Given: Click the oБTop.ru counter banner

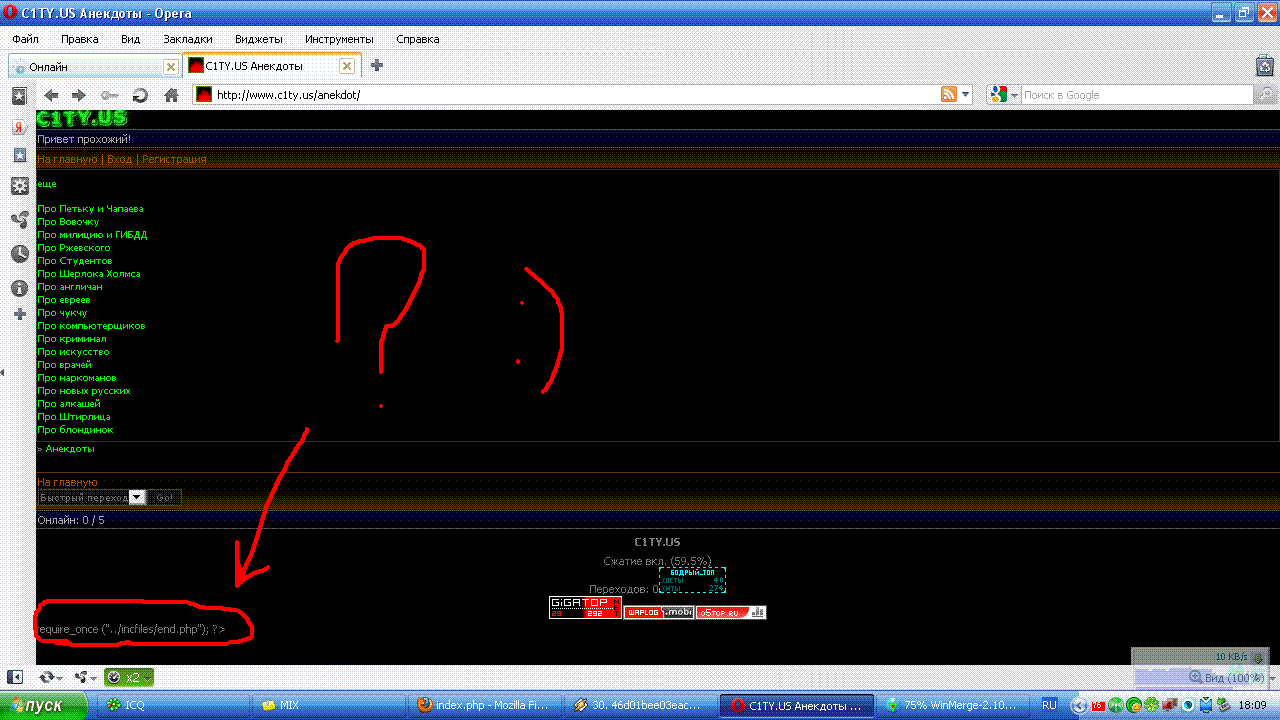Looking at the screenshot, I should 731,612.
